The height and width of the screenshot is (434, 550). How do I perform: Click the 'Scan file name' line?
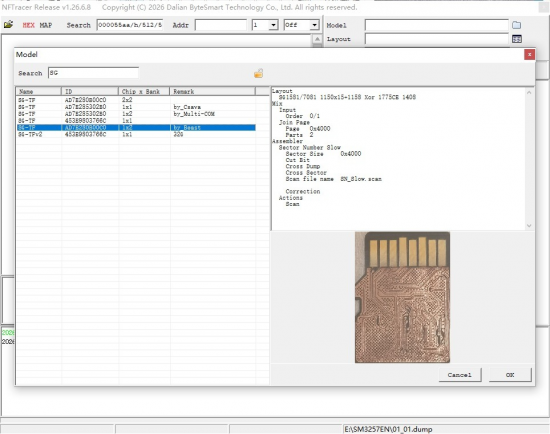(x=334, y=179)
